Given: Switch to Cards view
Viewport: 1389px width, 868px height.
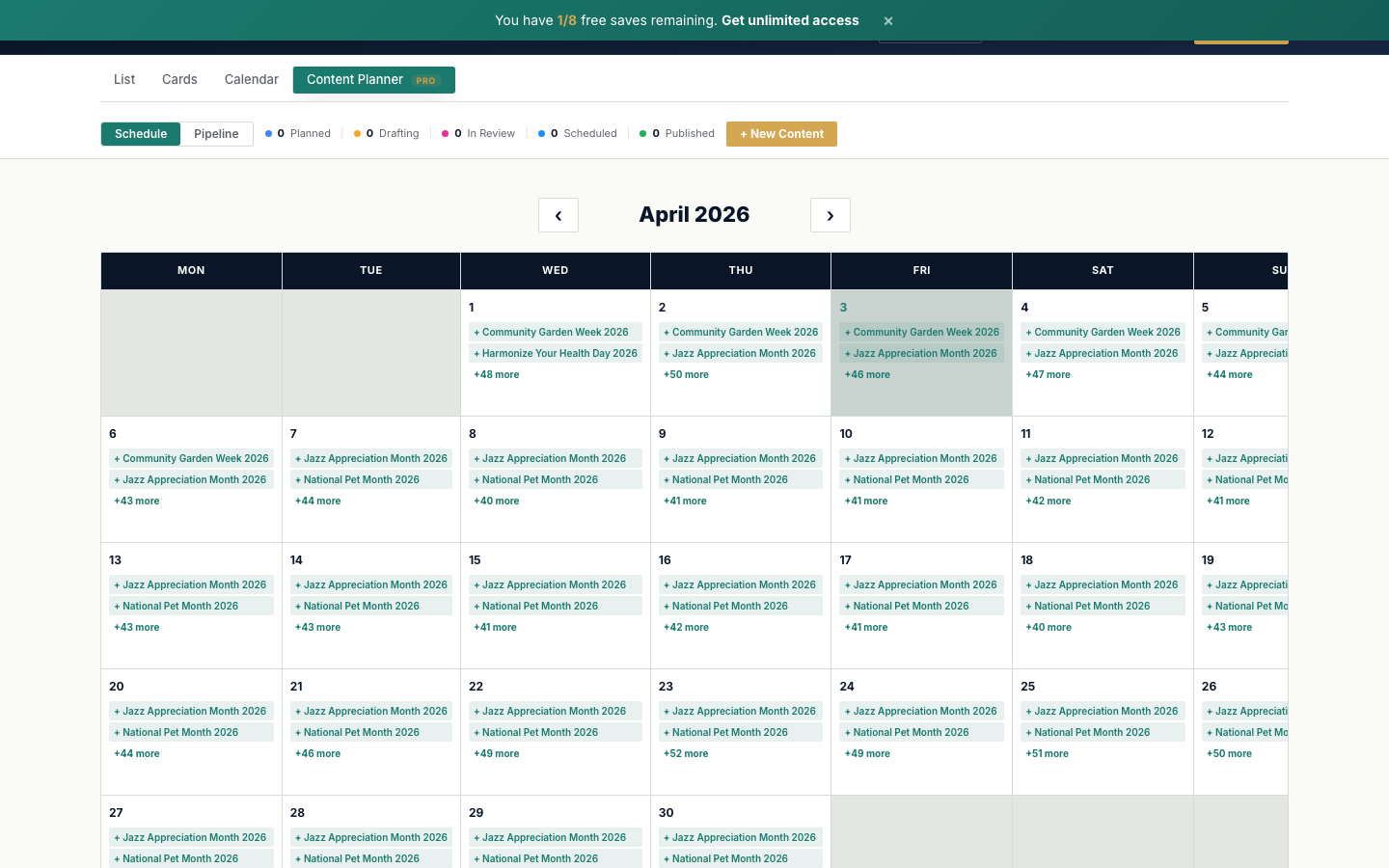Looking at the screenshot, I should point(179,79).
